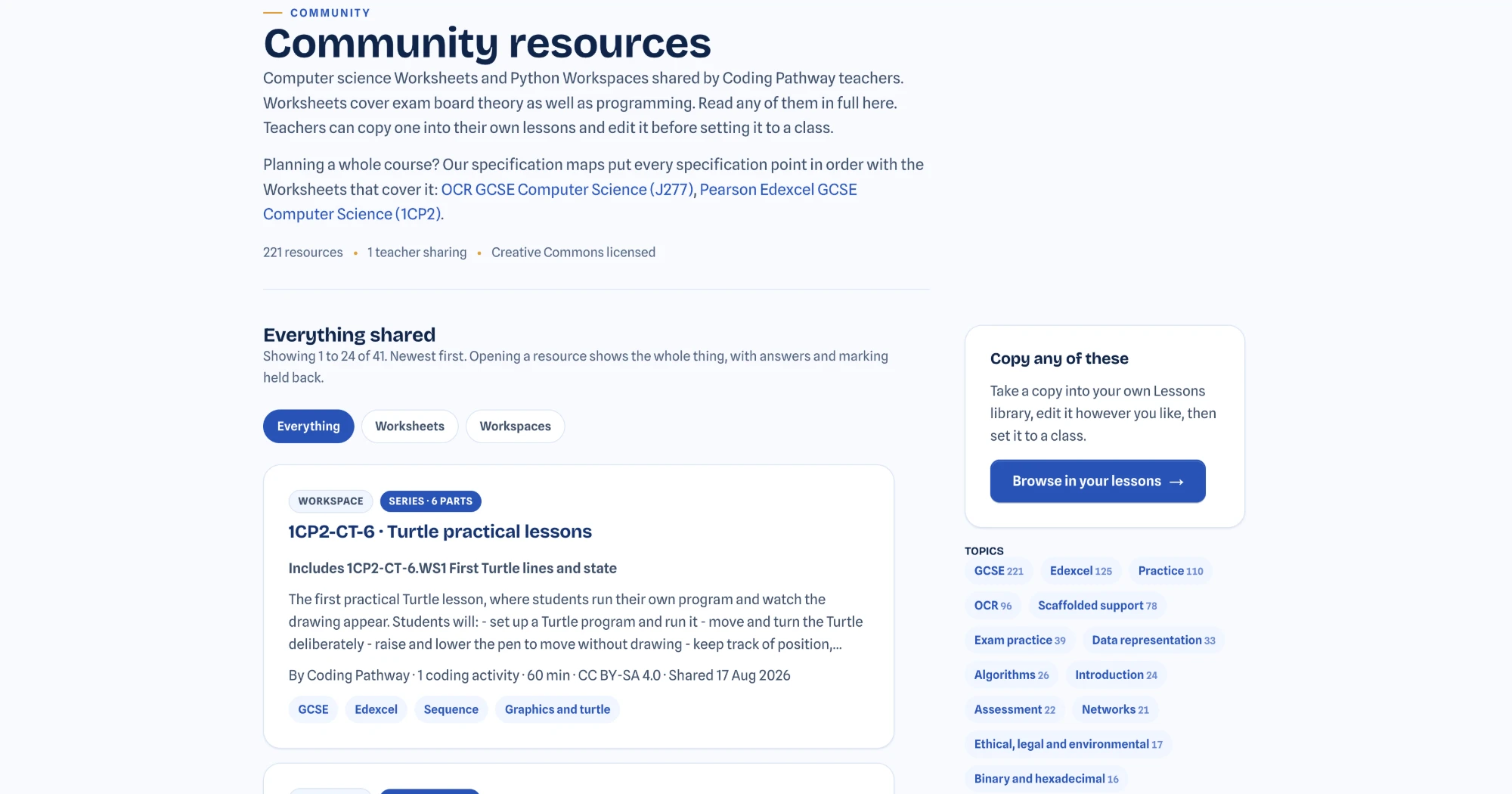Open OCR GCSE Computer Science (J277) link
This screenshot has width=1512, height=794.
(x=567, y=190)
